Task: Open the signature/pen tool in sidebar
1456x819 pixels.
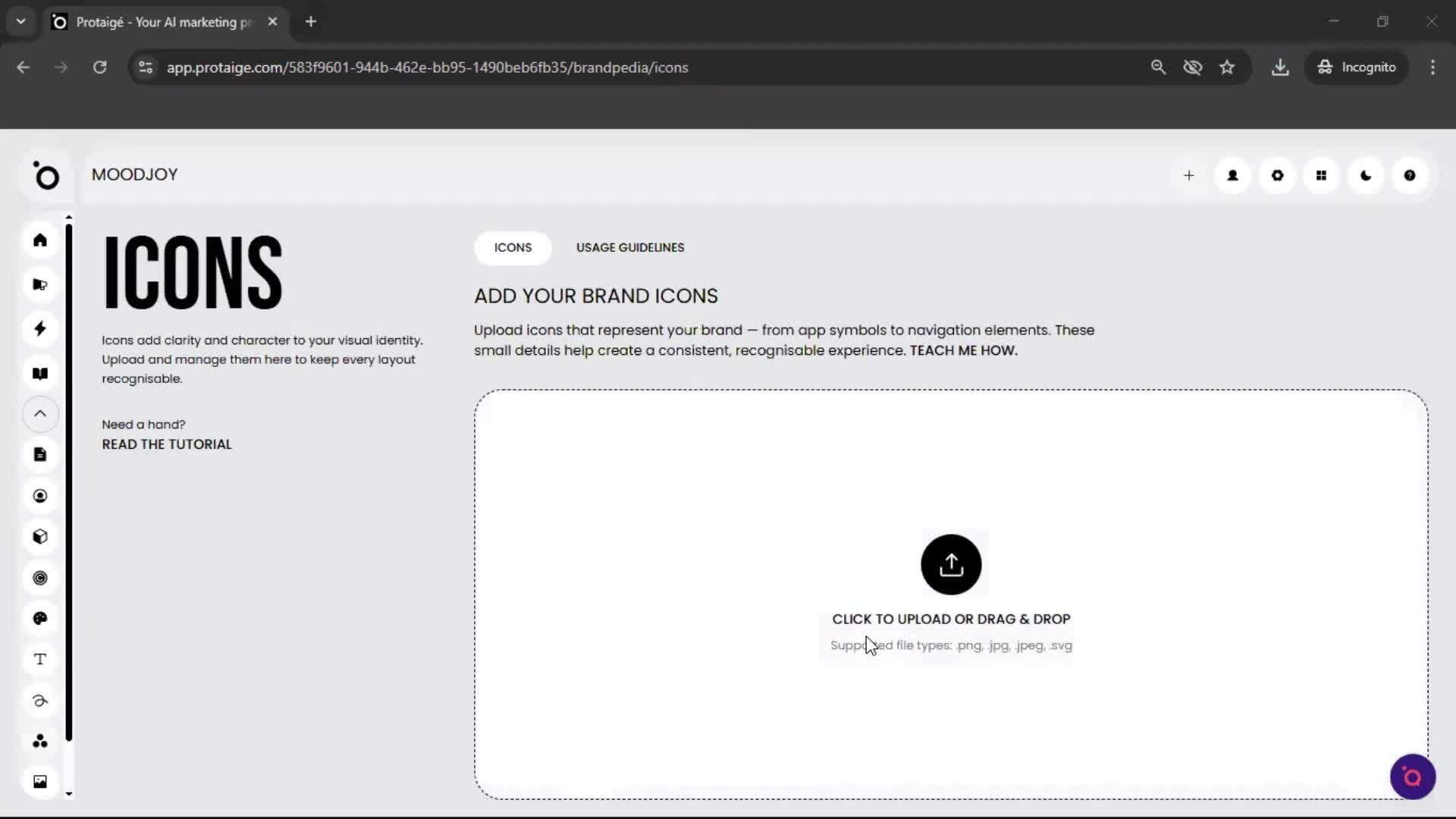Action: (40, 701)
